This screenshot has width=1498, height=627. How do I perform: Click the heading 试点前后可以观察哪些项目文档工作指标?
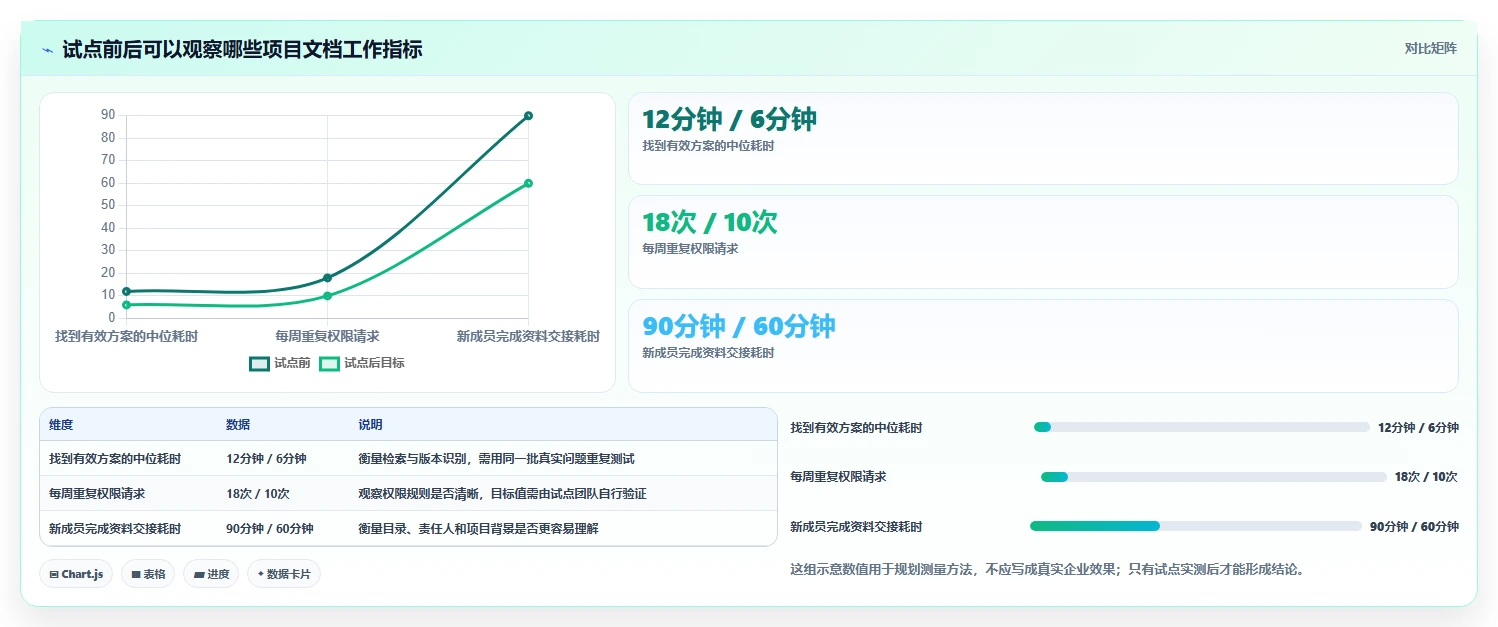242,49
